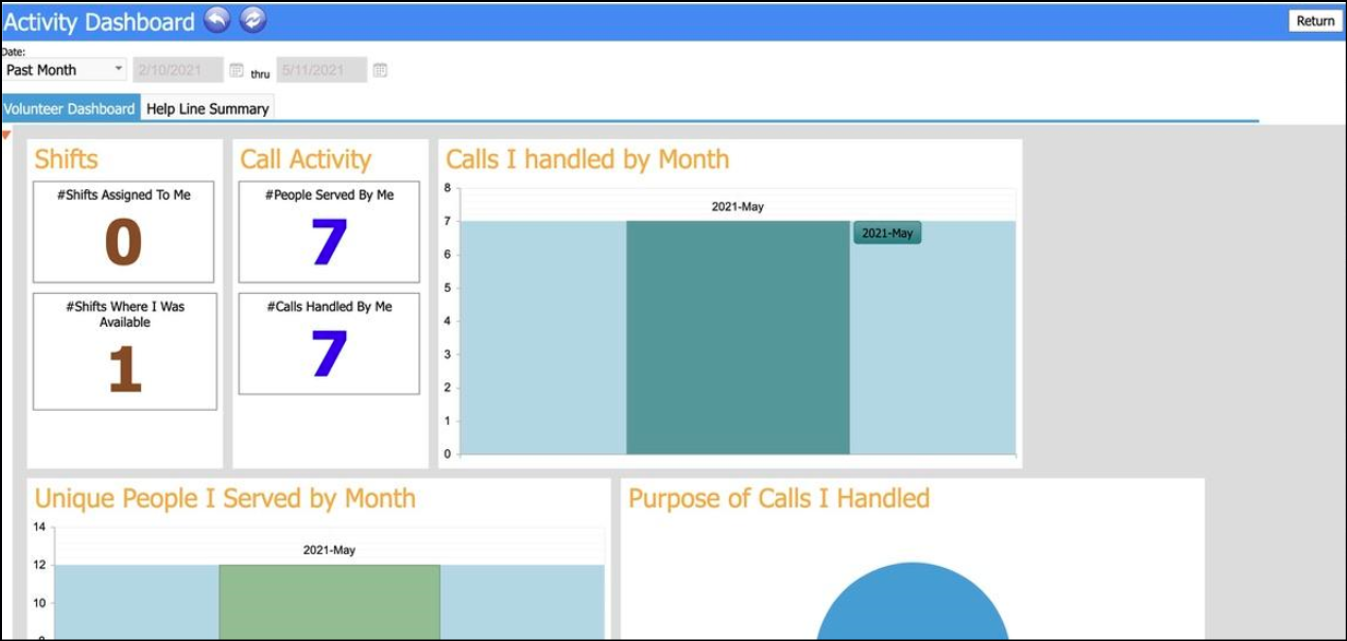Switch to the Volunteer Dashboard tab
This screenshot has width=1347, height=641.
click(70, 108)
